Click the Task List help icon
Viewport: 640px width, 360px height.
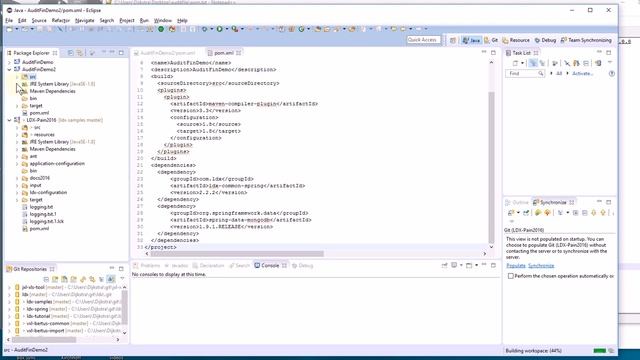click(x=611, y=73)
